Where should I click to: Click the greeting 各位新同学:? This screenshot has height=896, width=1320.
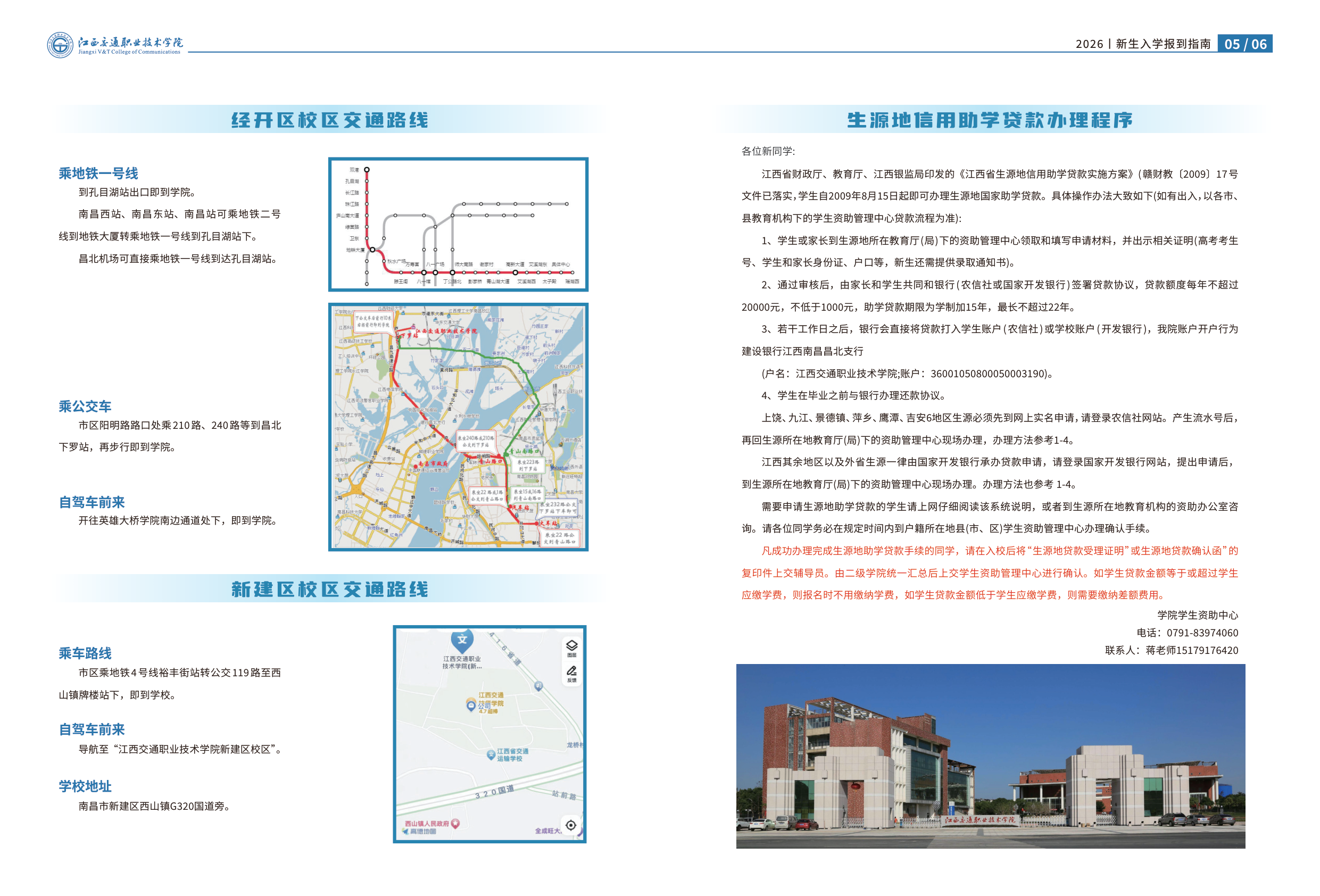click(x=768, y=151)
